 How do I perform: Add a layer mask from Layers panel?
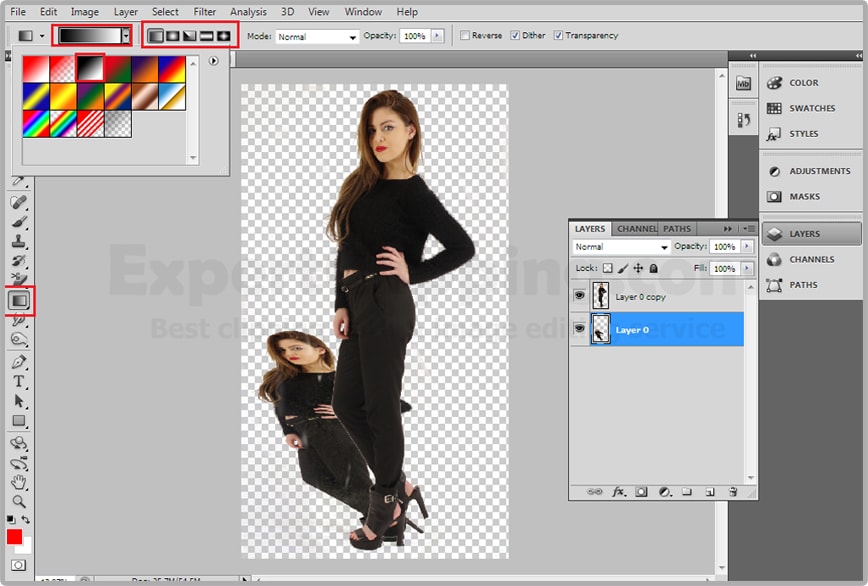click(641, 492)
